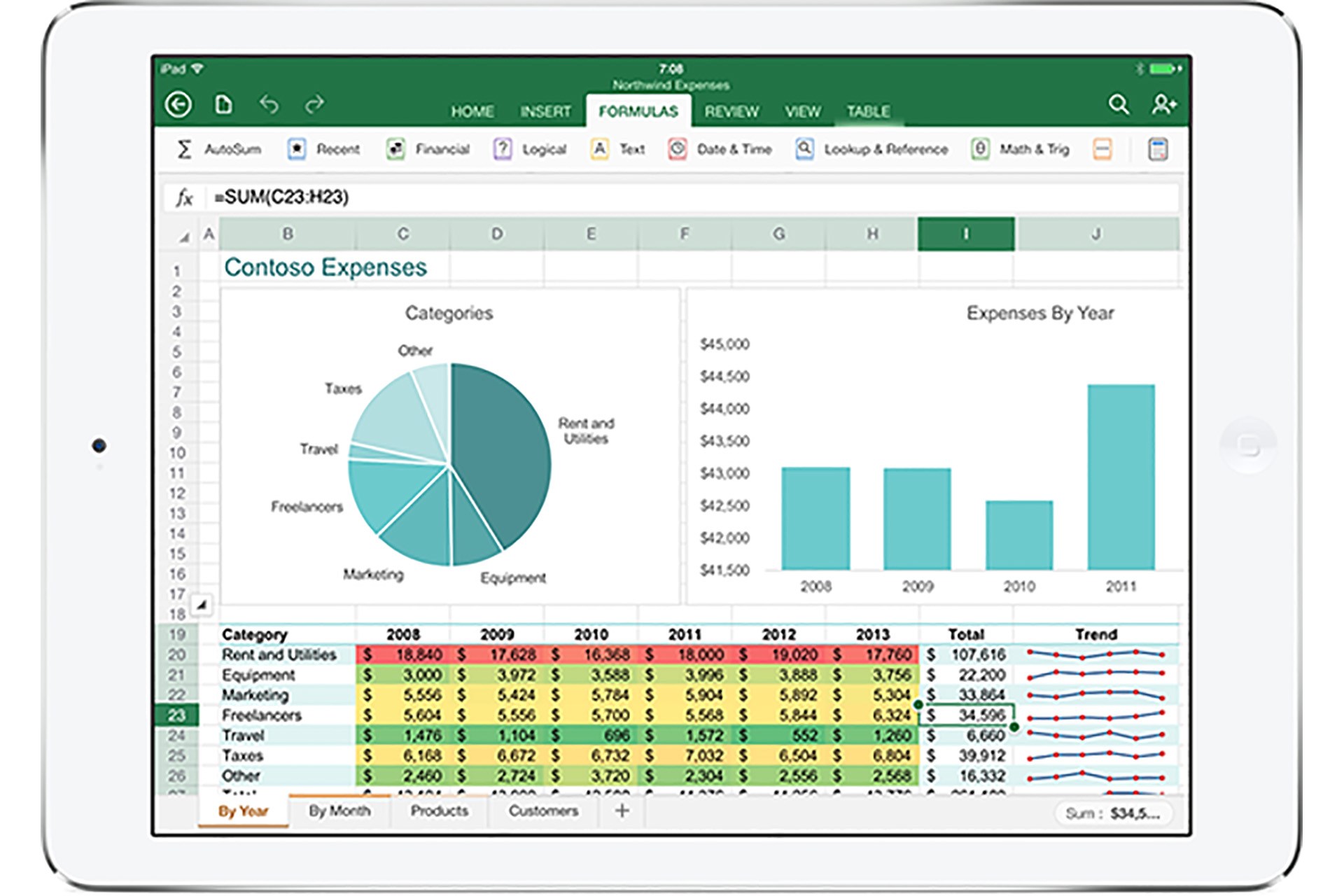Viewport: 1344px width, 896px height.
Task: Switch to HOME tab
Action: (472, 112)
